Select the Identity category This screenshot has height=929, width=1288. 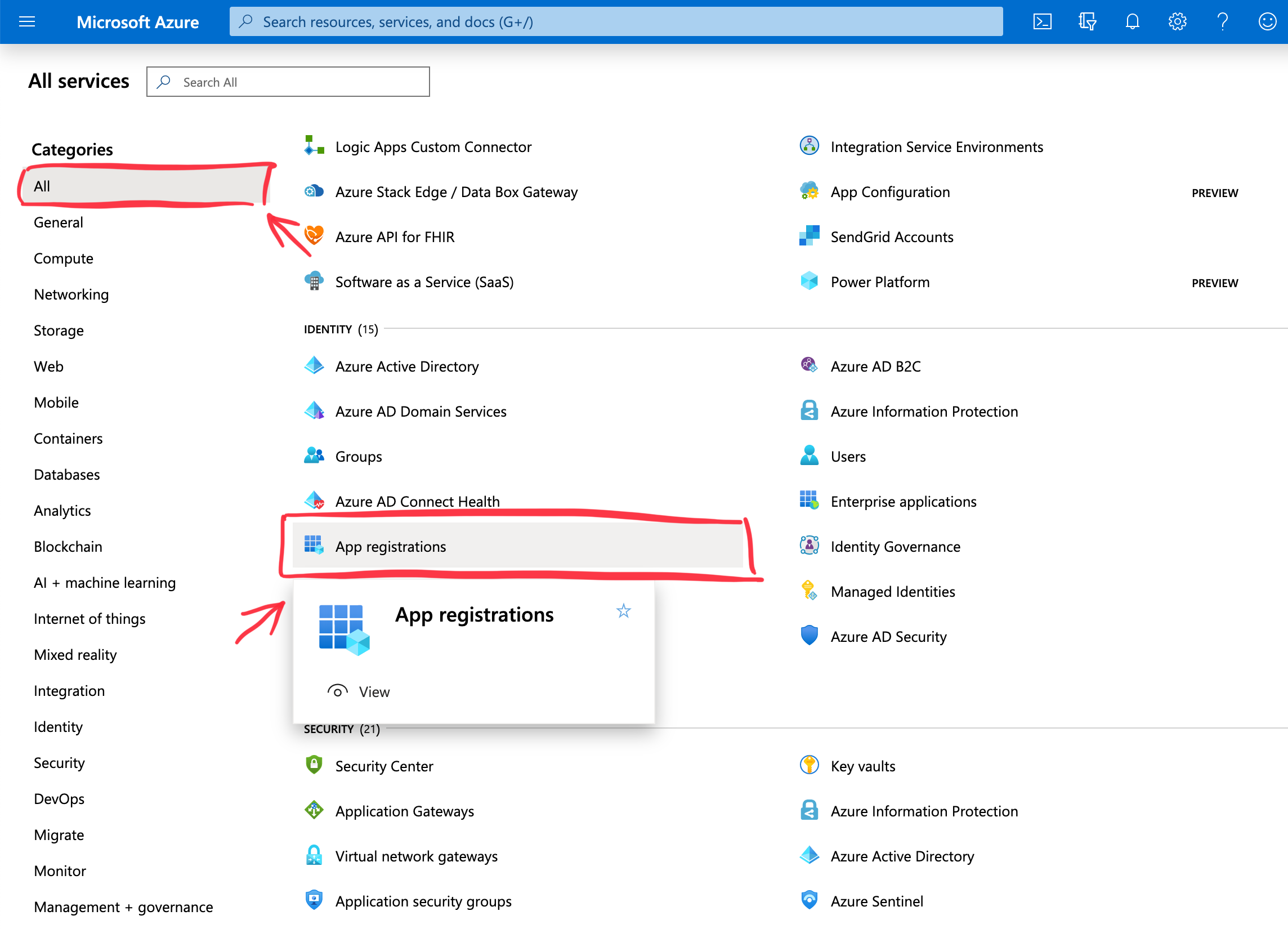[x=58, y=727]
